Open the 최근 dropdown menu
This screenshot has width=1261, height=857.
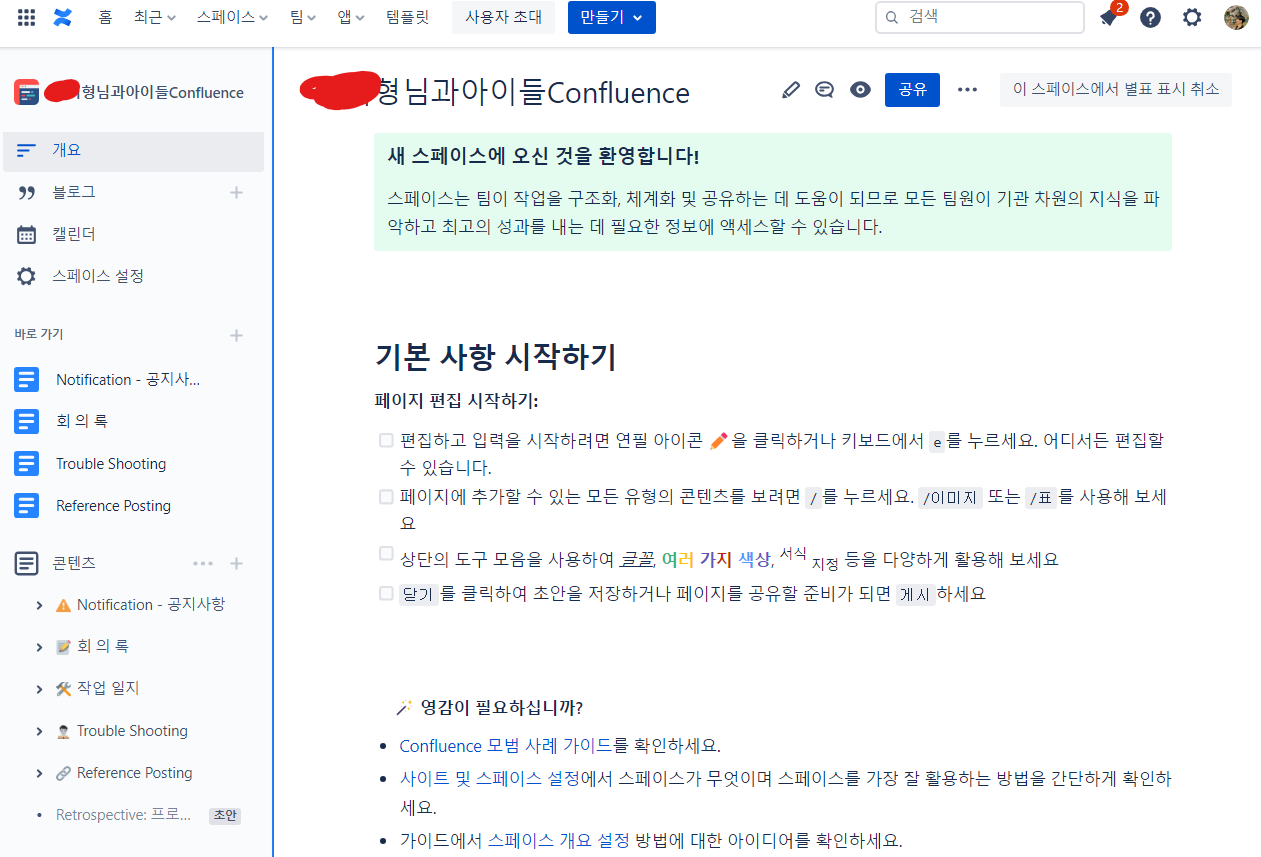coord(155,17)
